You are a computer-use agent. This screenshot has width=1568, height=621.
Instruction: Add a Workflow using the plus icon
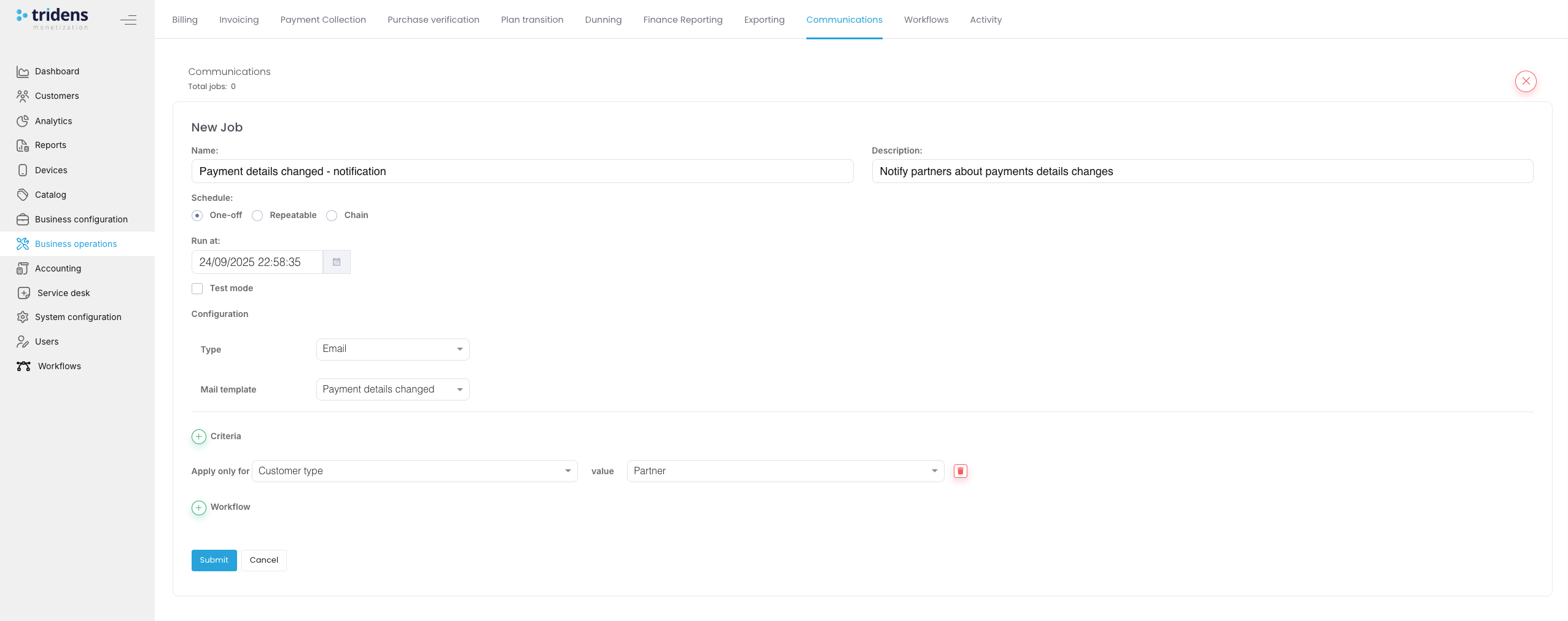tap(199, 507)
